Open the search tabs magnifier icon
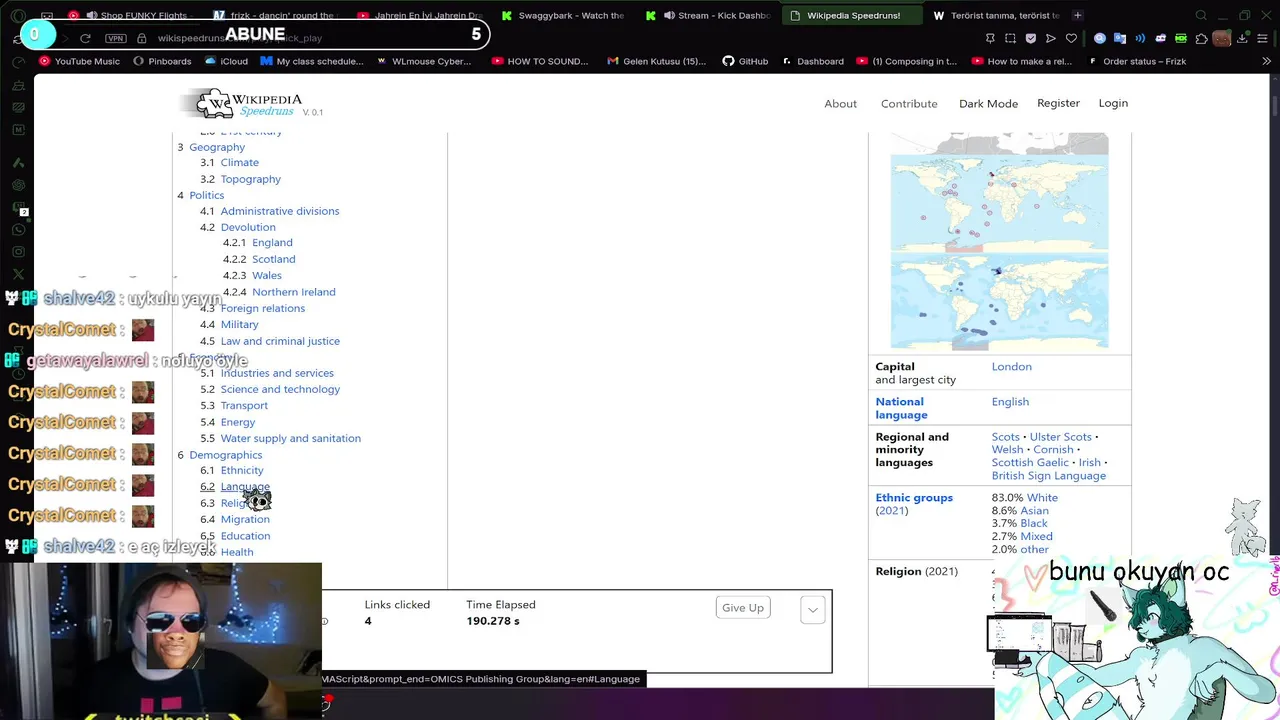 pyautogui.click(x=1201, y=16)
